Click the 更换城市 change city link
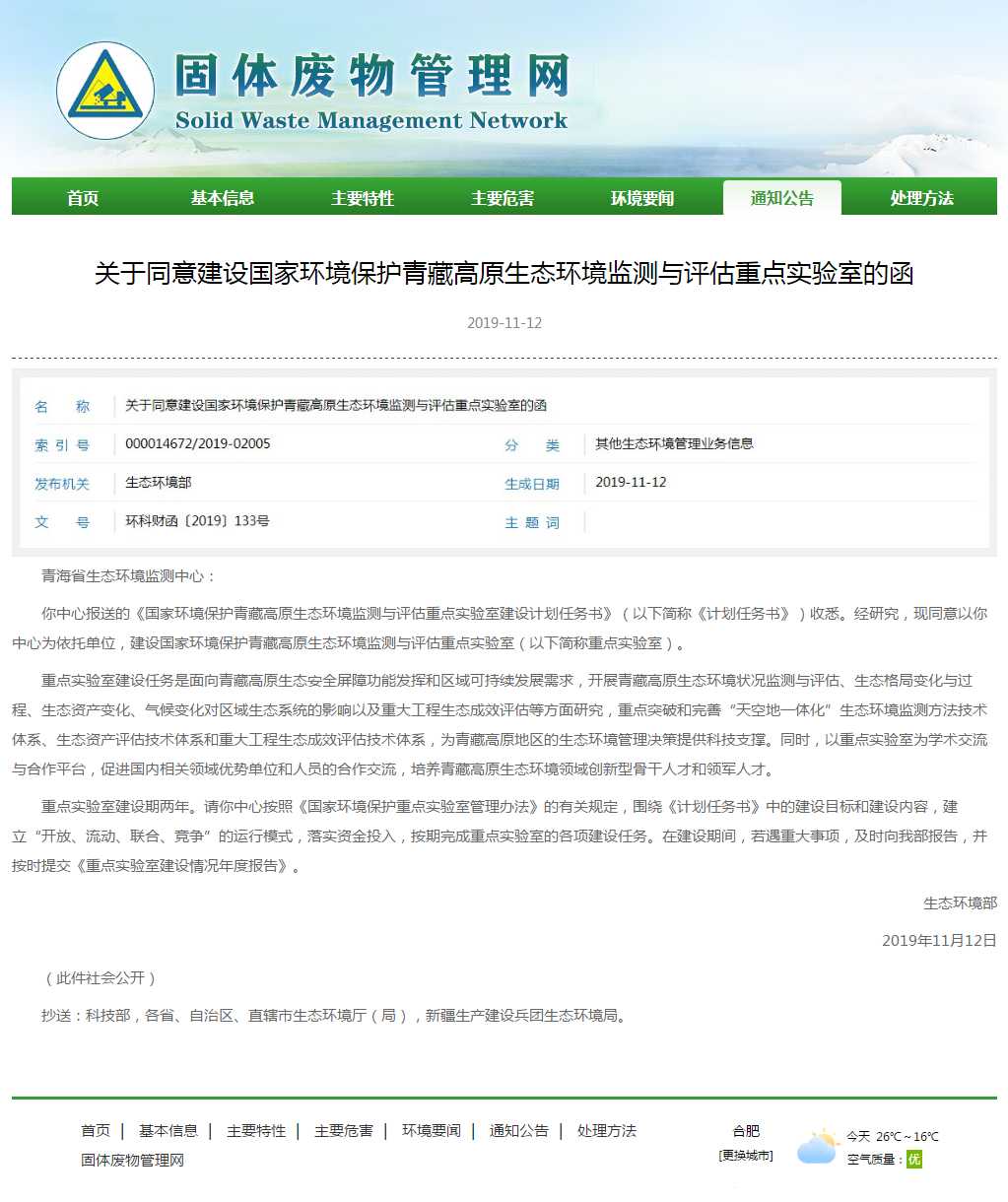This screenshot has height=1202, width=1008. (746, 1156)
